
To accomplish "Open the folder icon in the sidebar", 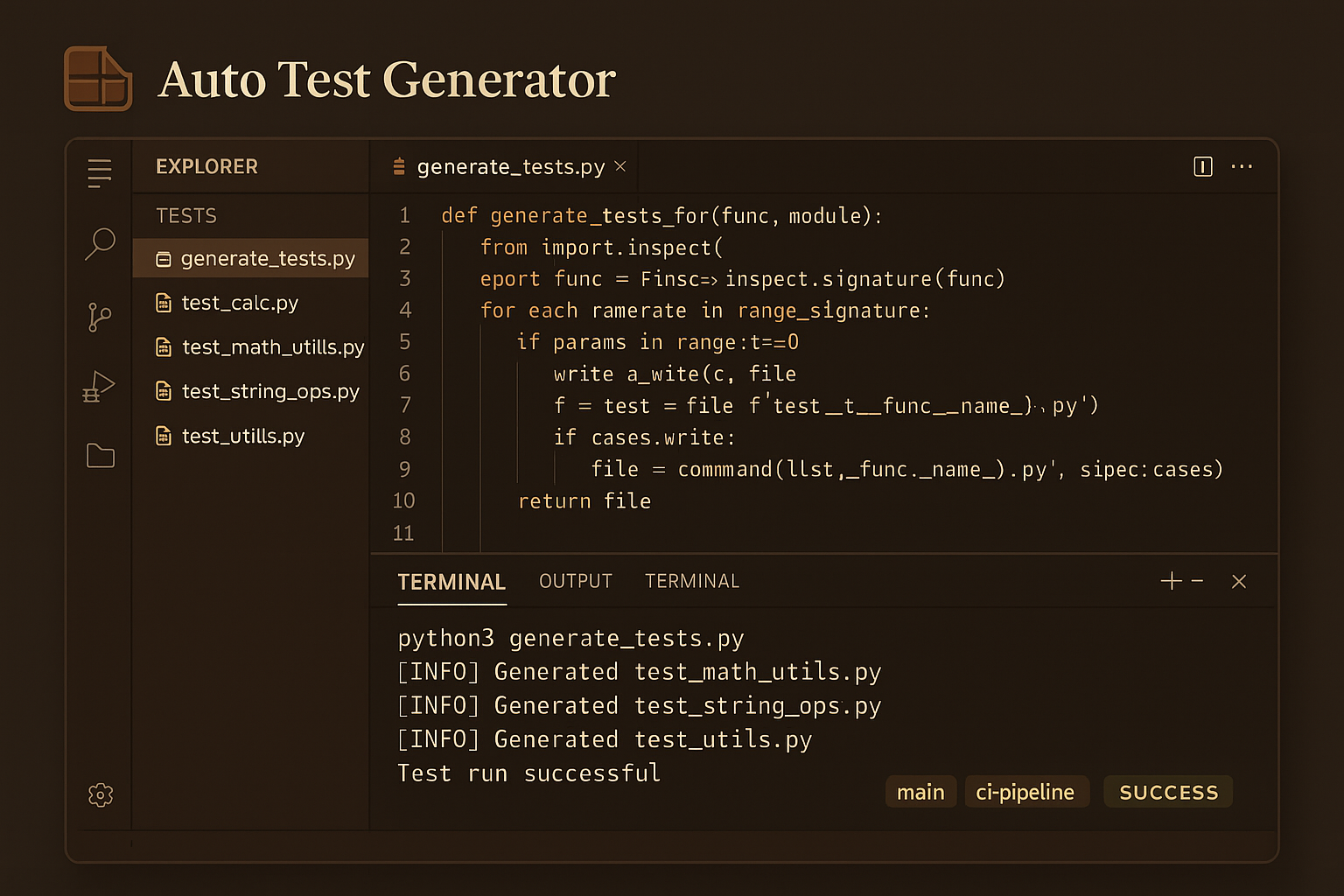I will pyautogui.click(x=100, y=455).
